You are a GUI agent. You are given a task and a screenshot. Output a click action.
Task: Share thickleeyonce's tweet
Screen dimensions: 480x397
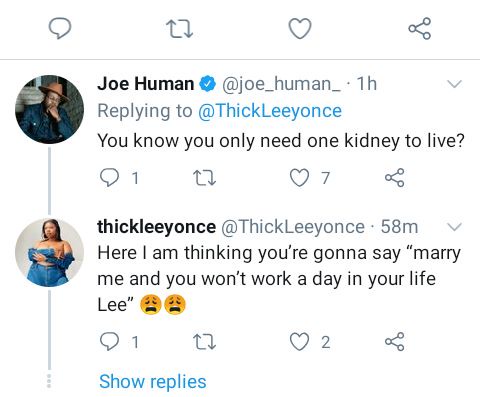coord(395,341)
